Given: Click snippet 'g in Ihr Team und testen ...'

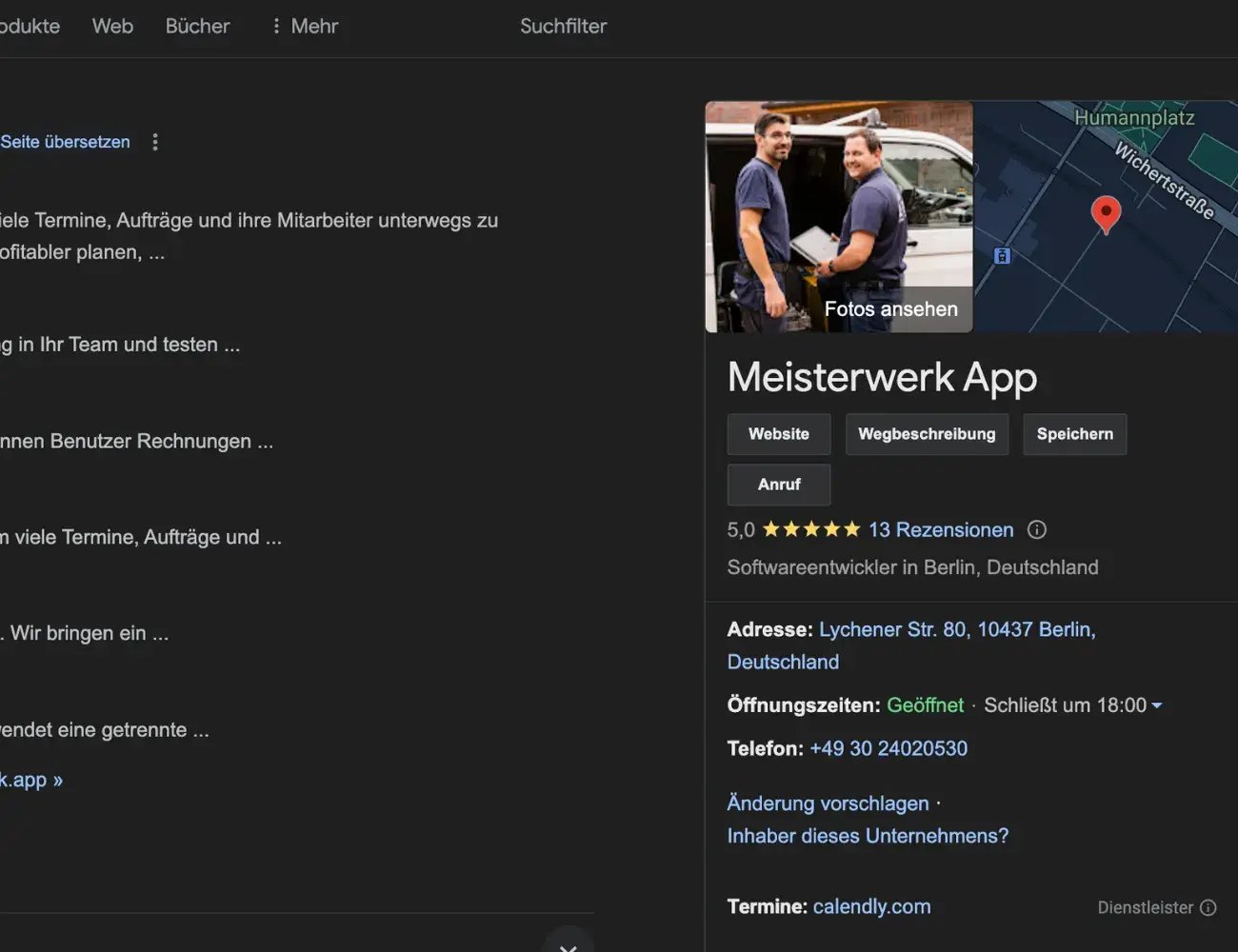Looking at the screenshot, I should tap(120, 345).
